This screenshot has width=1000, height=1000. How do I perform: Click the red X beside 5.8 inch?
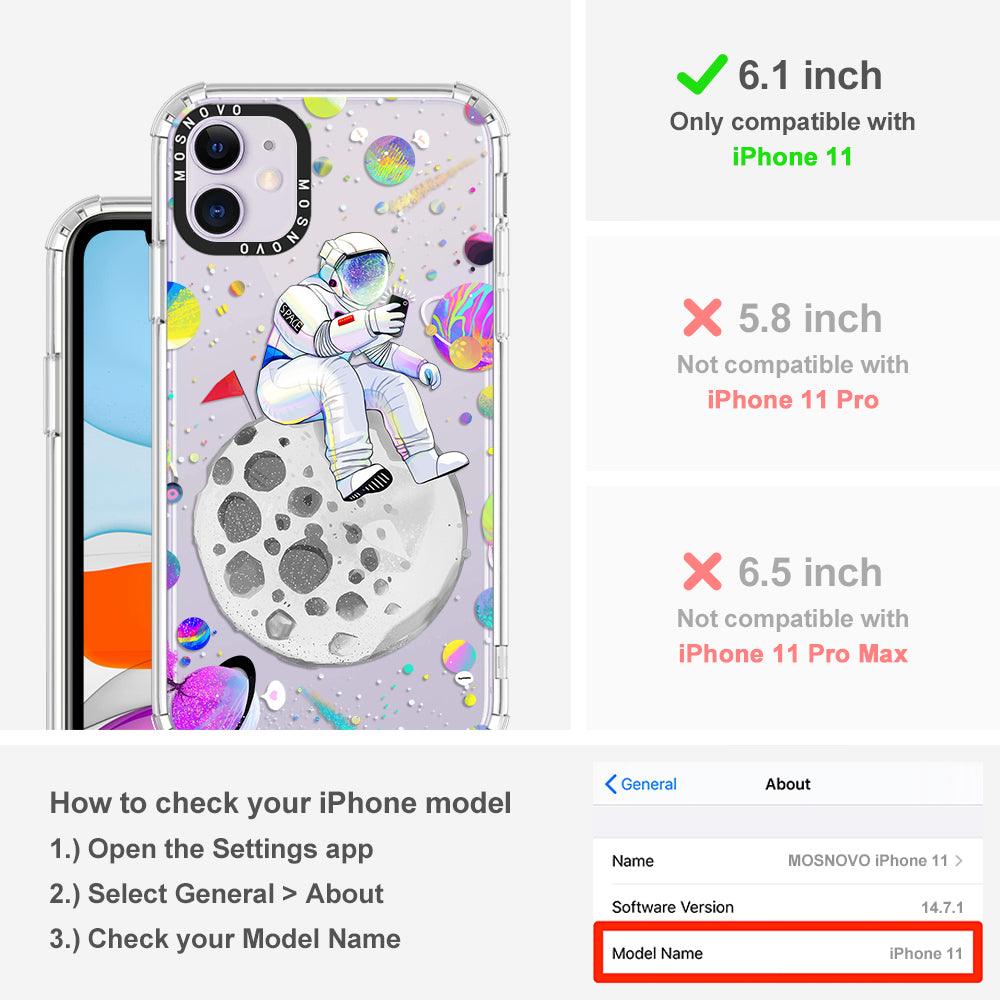[702, 318]
